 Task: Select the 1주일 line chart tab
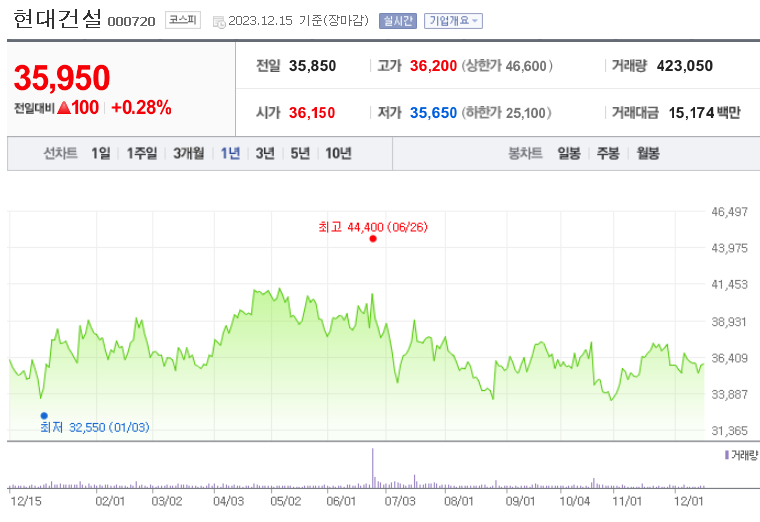coord(142,154)
